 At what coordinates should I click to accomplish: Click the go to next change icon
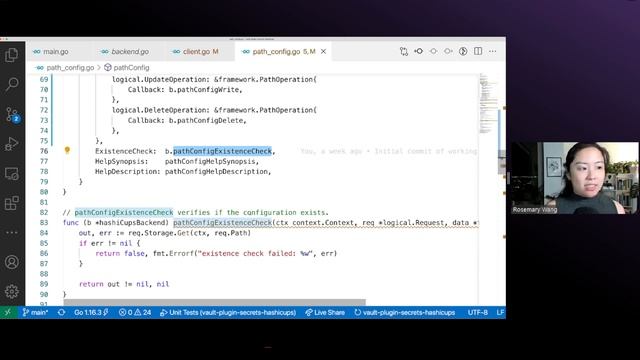[448, 51]
